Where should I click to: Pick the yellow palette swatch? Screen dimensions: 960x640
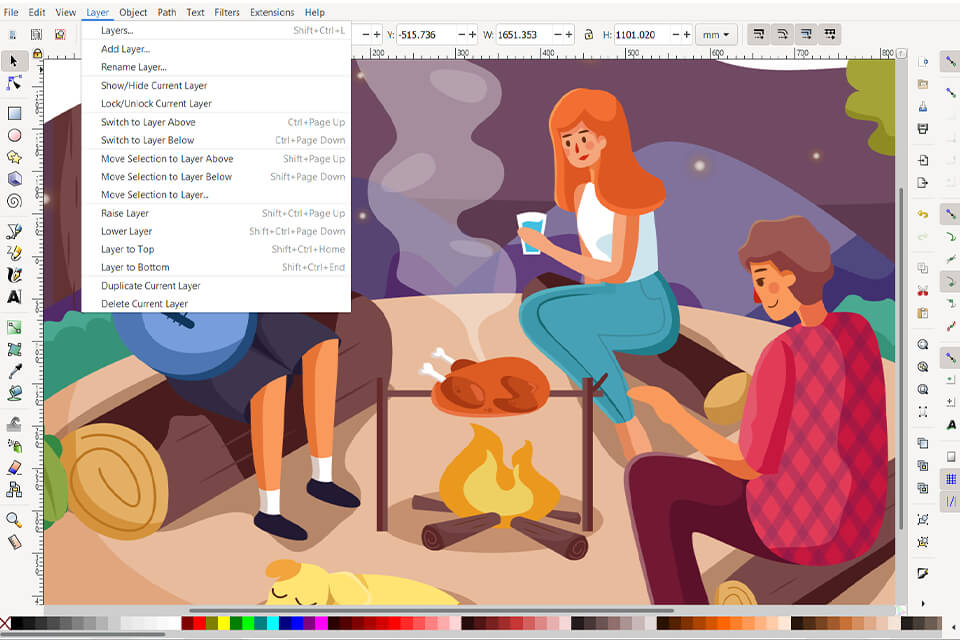click(224, 623)
